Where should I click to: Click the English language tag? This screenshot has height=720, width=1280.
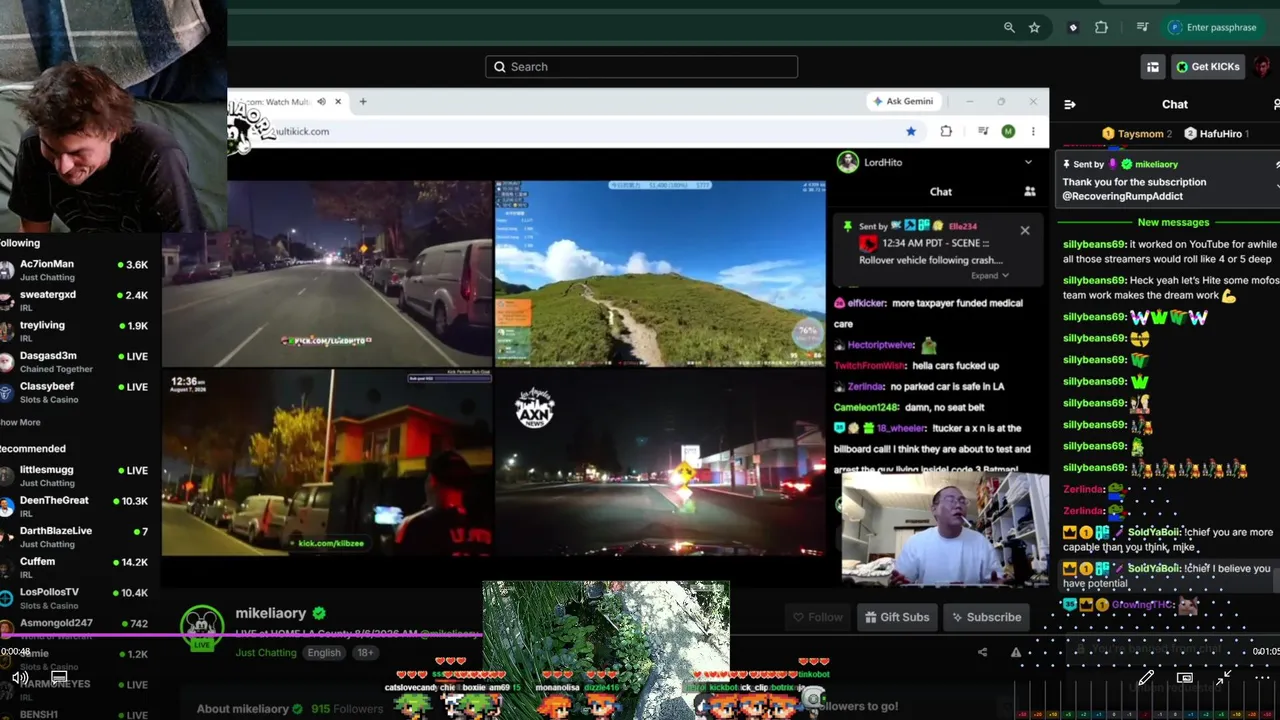click(x=324, y=653)
